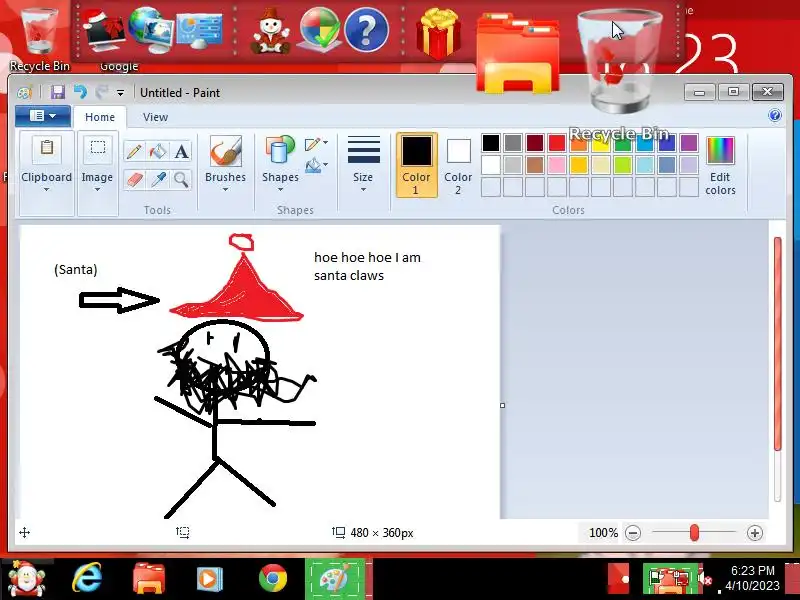The image size is (800, 600).
Task: Click the '100%' zoom level text
Action: (x=603, y=533)
